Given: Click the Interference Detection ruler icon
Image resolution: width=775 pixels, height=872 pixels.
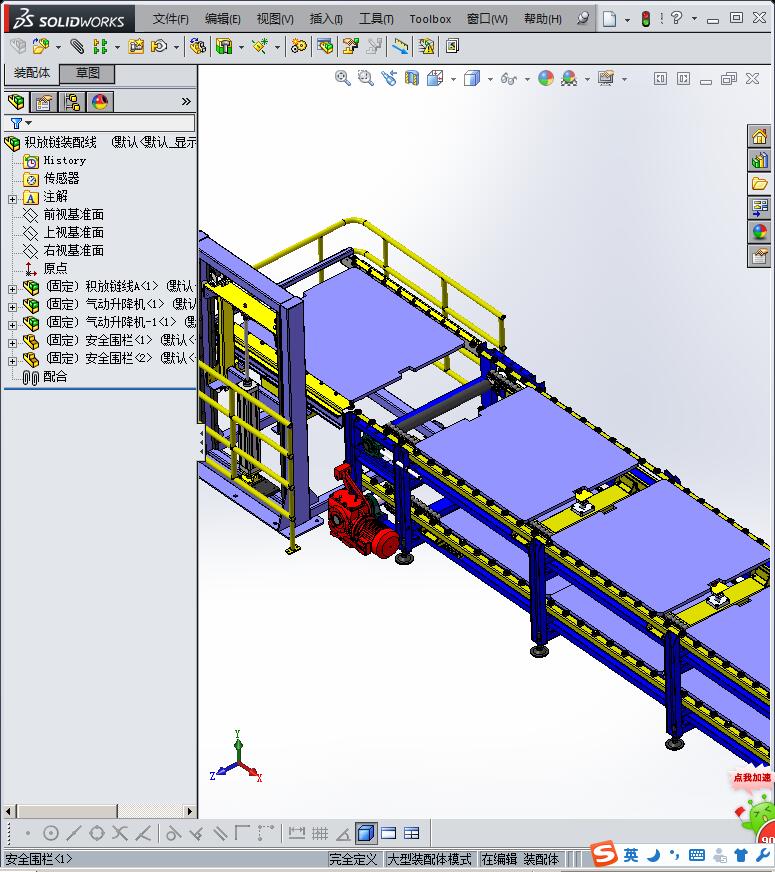Looking at the screenshot, I should tap(400, 46).
